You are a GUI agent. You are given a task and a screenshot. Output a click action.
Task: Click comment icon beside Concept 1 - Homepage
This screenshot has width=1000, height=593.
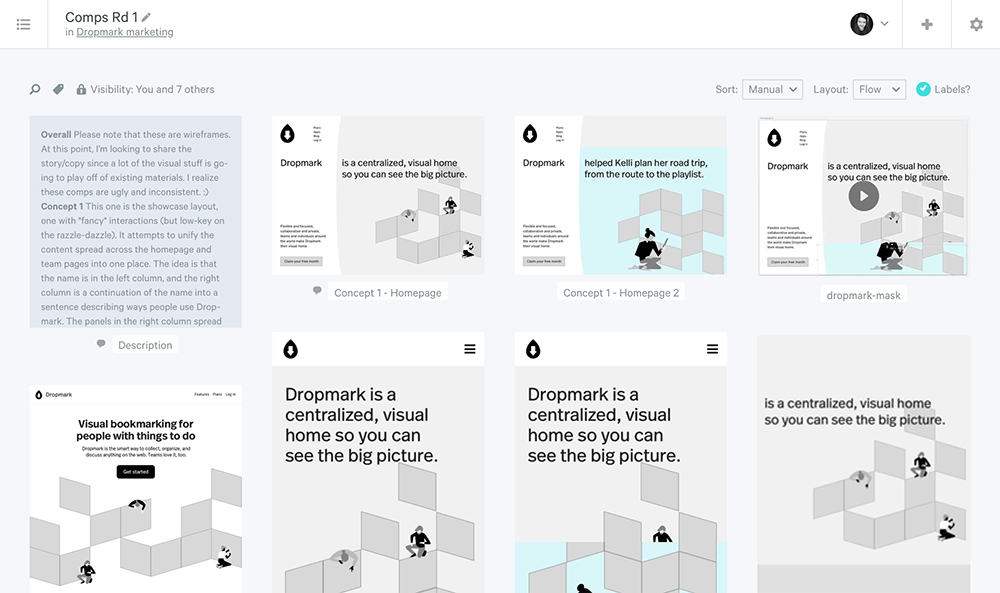point(317,291)
